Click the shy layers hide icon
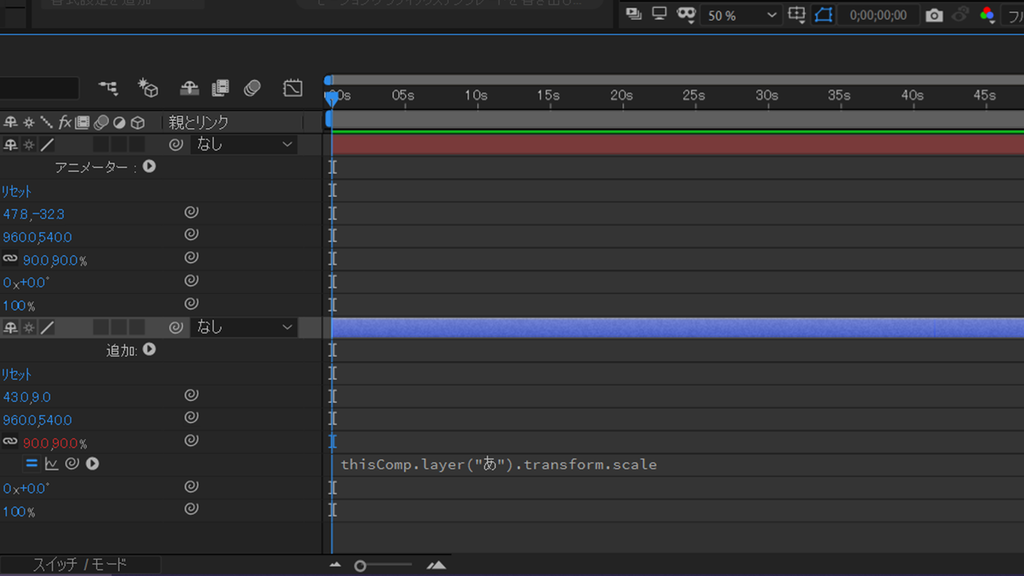The height and width of the screenshot is (576, 1024). tap(189, 88)
